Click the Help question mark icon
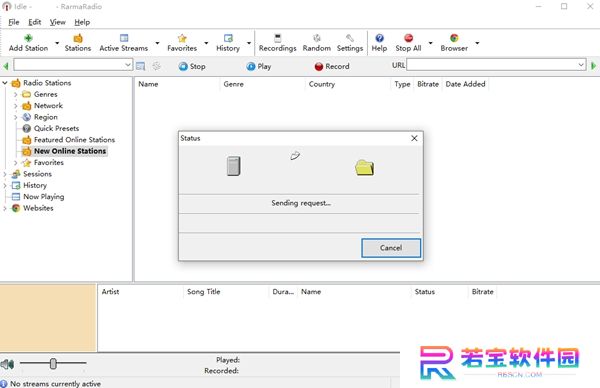600x388 pixels. (379, 38)
